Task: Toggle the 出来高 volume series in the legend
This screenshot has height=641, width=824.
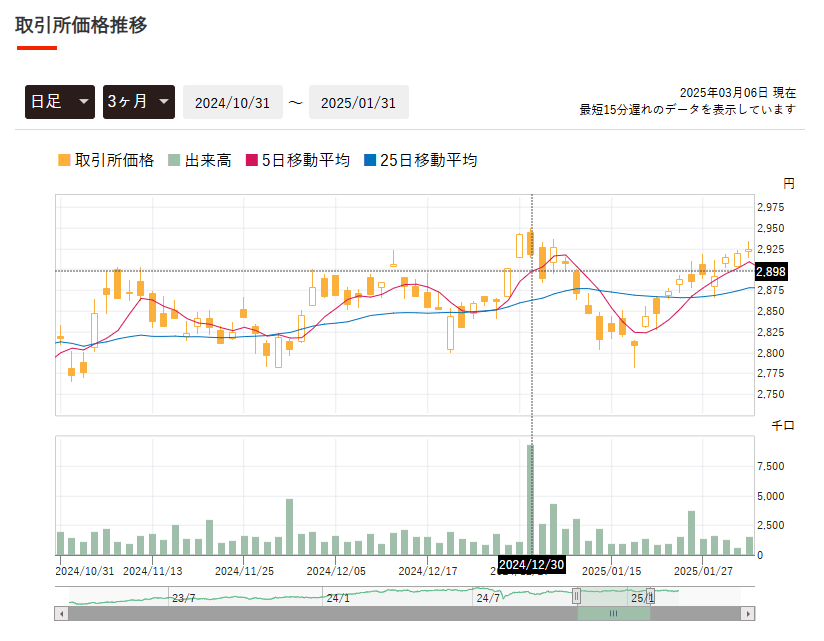Action: tap(207, 159)
